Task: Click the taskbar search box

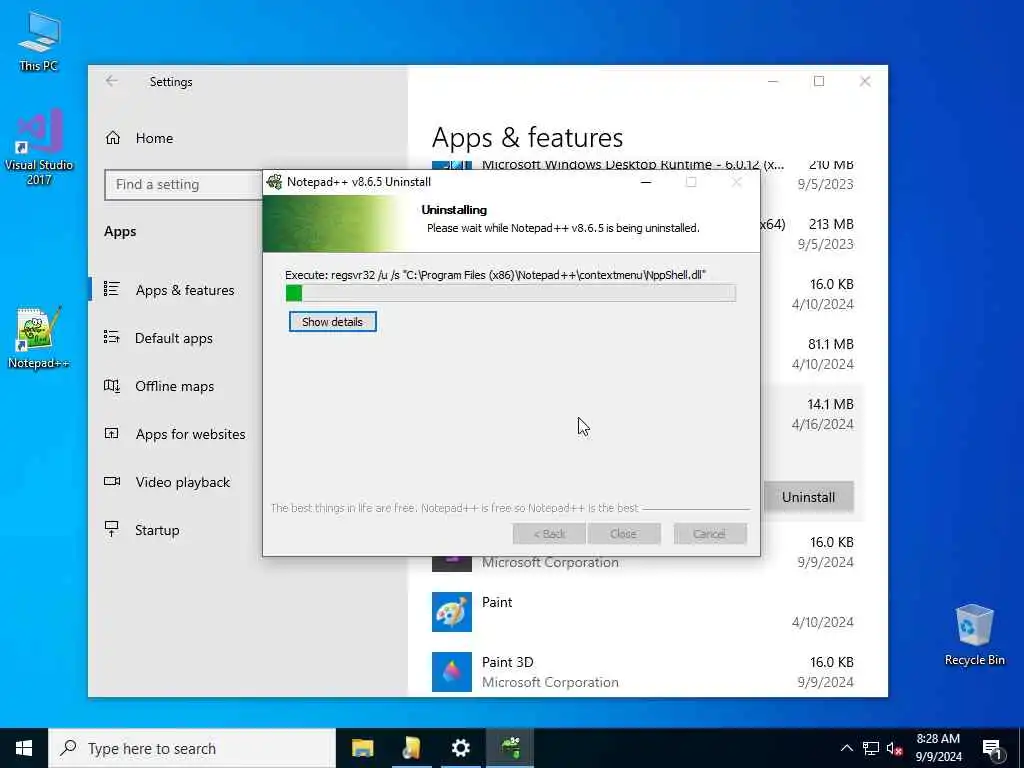Action: pyautogui.click(x=192, y=748)
